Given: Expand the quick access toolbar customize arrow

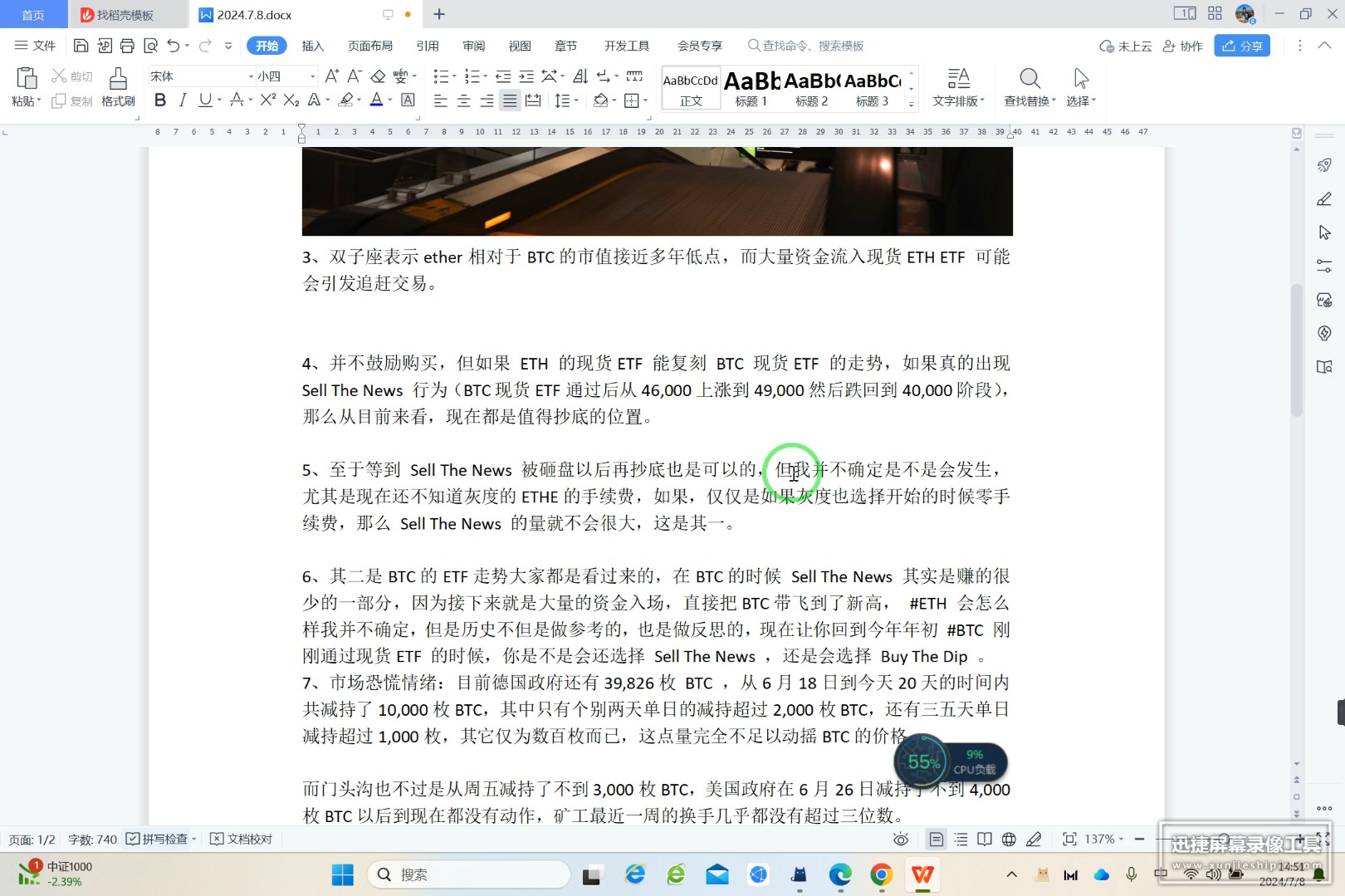Looking at the screenshot, I should click(228, 46).
